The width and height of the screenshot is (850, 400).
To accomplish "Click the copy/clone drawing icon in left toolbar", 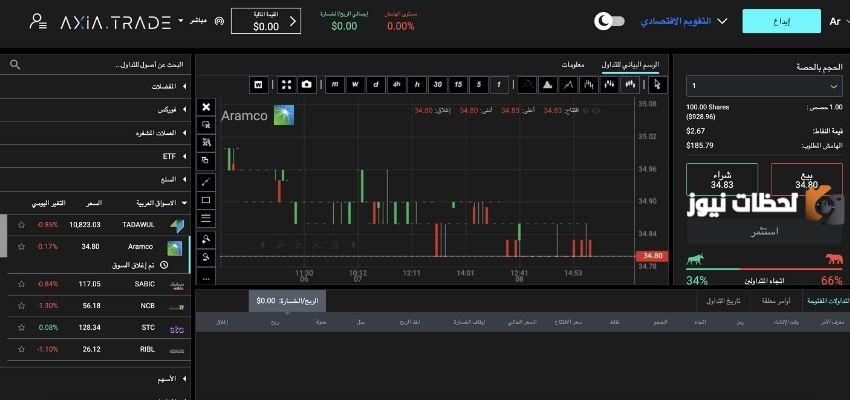I will (206, 160).
